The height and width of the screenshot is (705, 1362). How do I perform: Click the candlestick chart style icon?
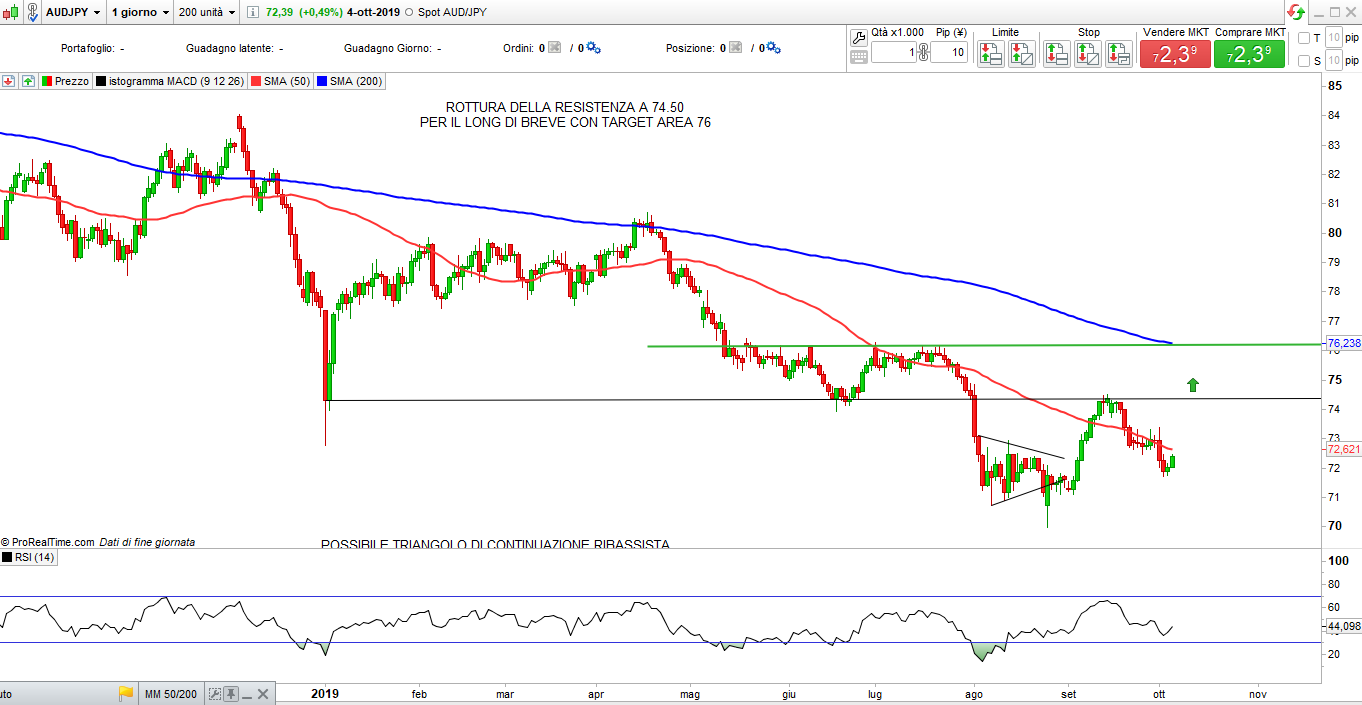click(12, 12)
